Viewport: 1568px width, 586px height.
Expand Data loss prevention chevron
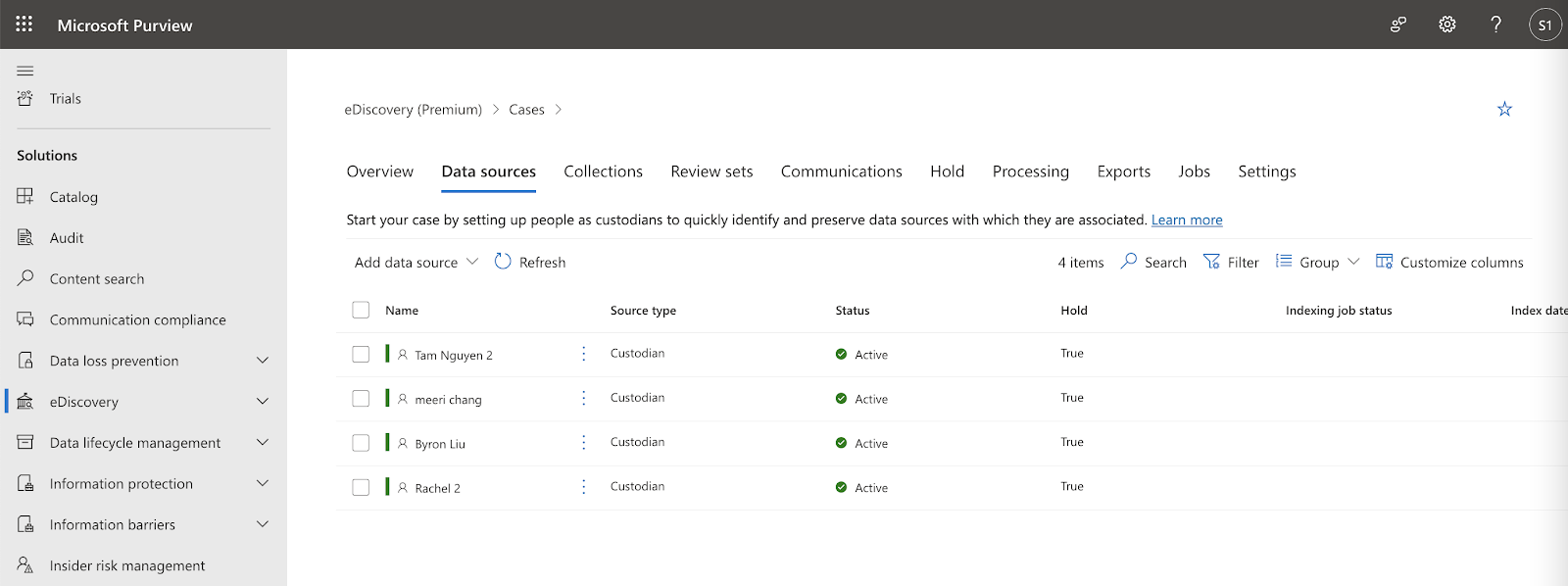[263, 361]
